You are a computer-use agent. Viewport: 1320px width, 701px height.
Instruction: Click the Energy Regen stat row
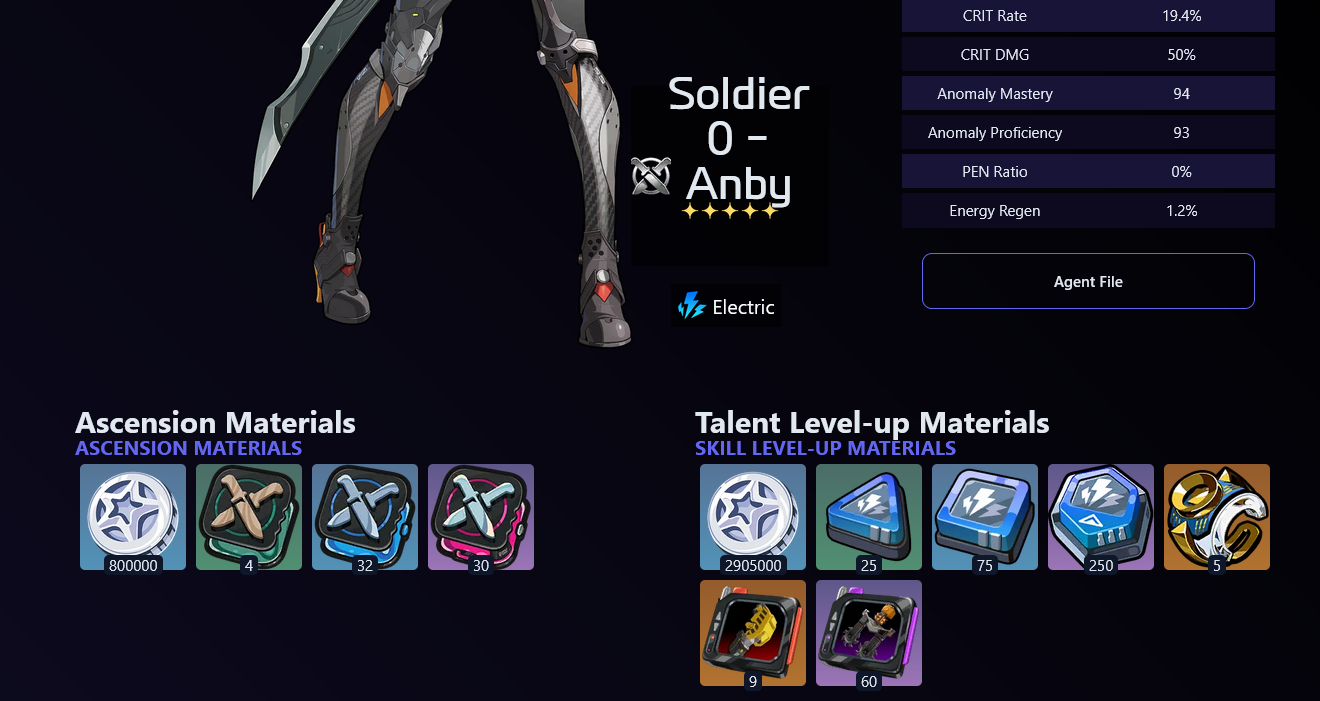[x=1088, y=210]
